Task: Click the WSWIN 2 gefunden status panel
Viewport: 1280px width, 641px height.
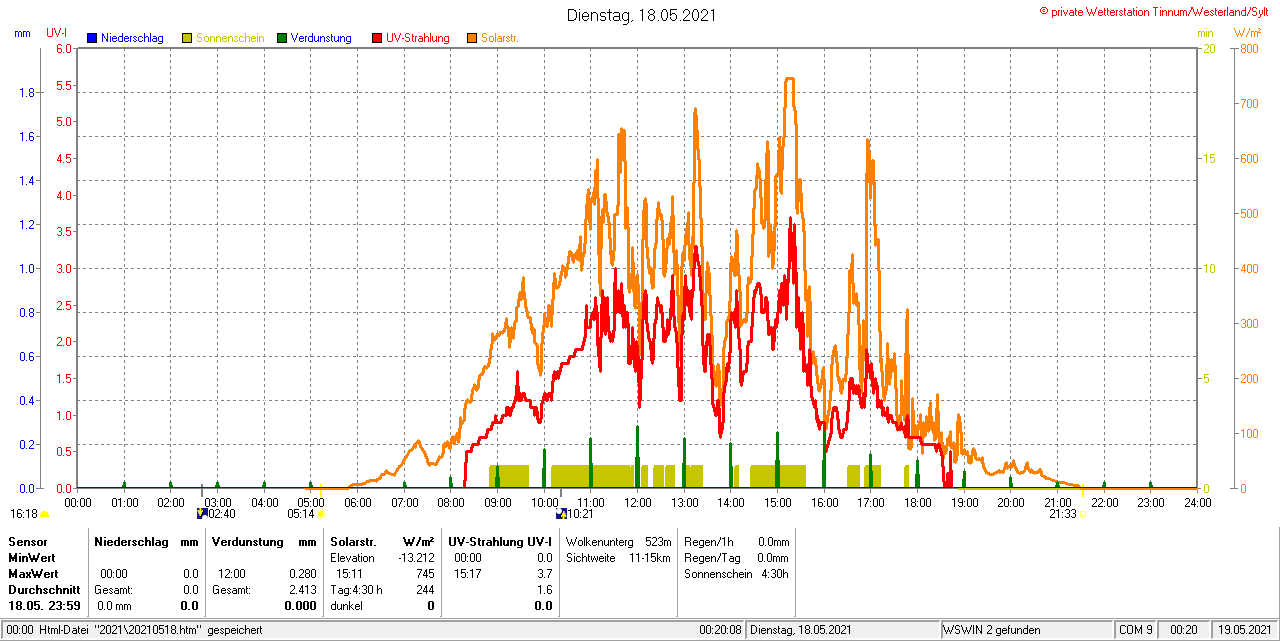Action: click(1026, 630)
